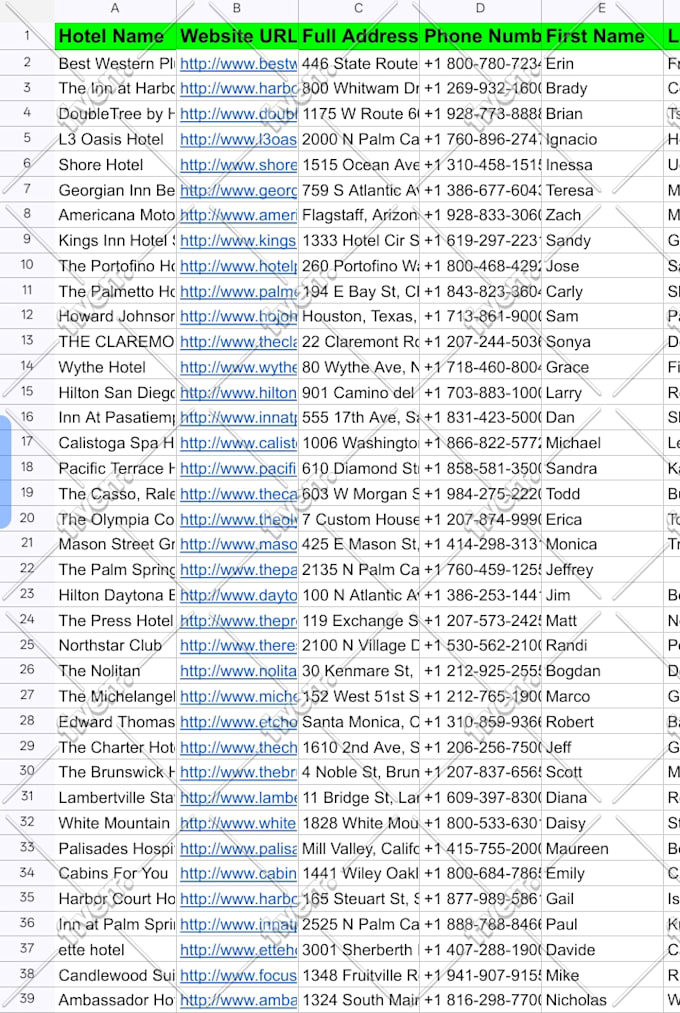
Task: Select The Portofino hotel name cell
Action: (x=116, y=266)
